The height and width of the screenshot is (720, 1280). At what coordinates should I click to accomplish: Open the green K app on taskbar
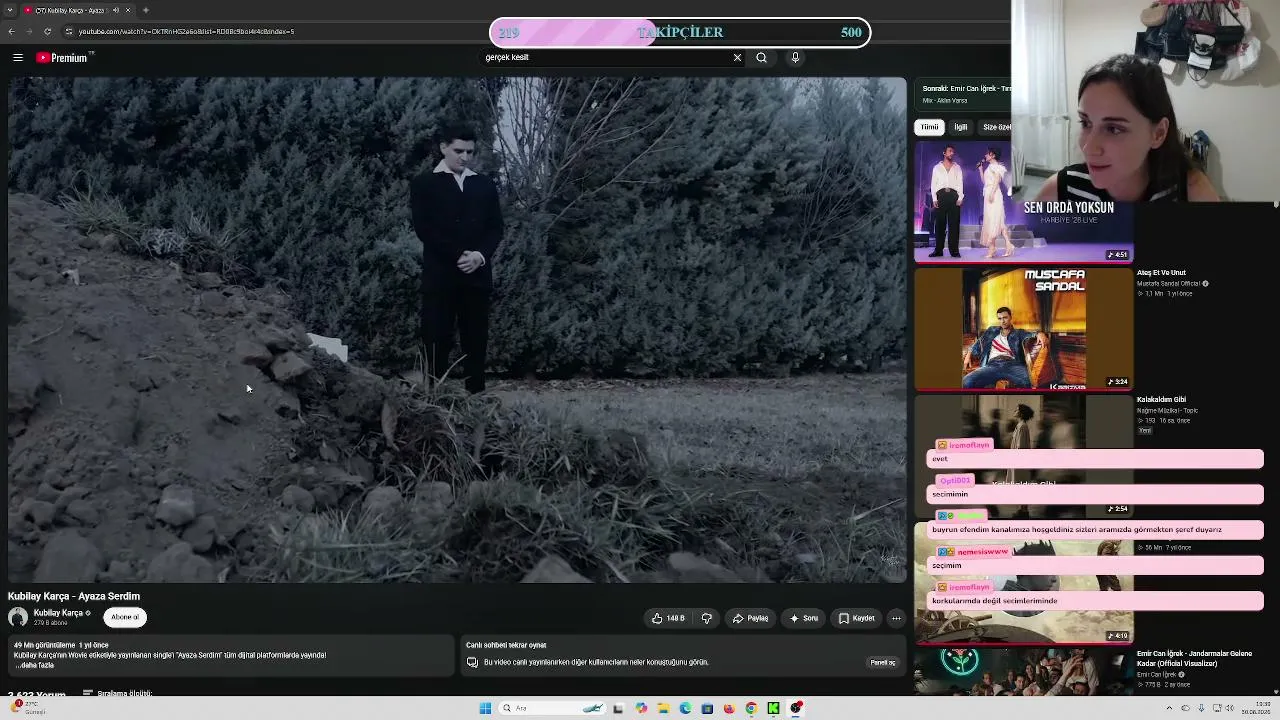tap(773, 708)
